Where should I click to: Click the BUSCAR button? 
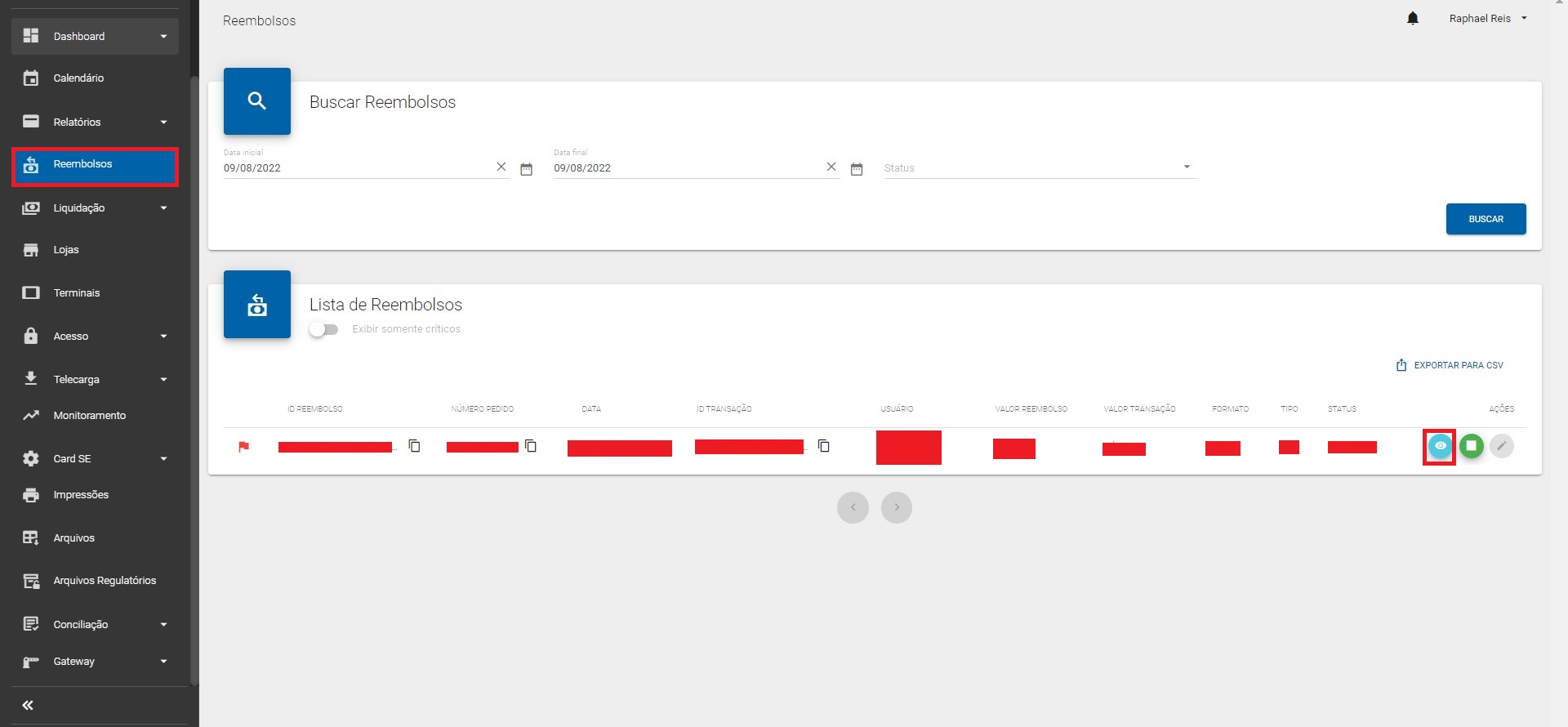(x=1486, y=219)
